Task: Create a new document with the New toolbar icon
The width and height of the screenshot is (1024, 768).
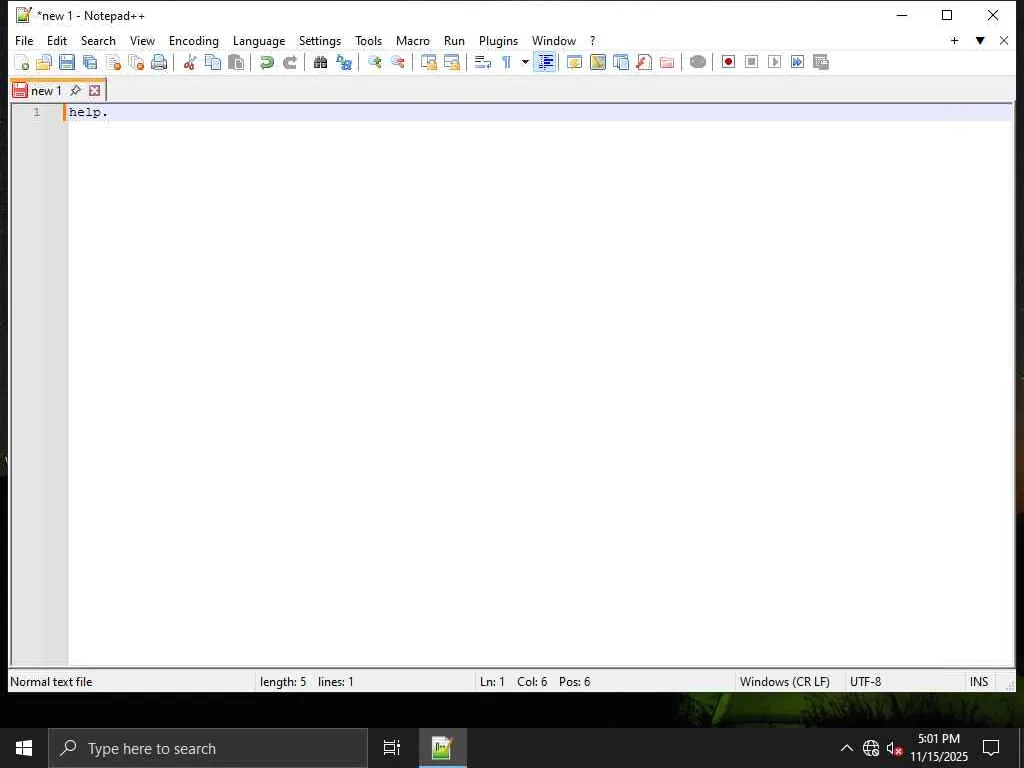Action: point(22,63)
